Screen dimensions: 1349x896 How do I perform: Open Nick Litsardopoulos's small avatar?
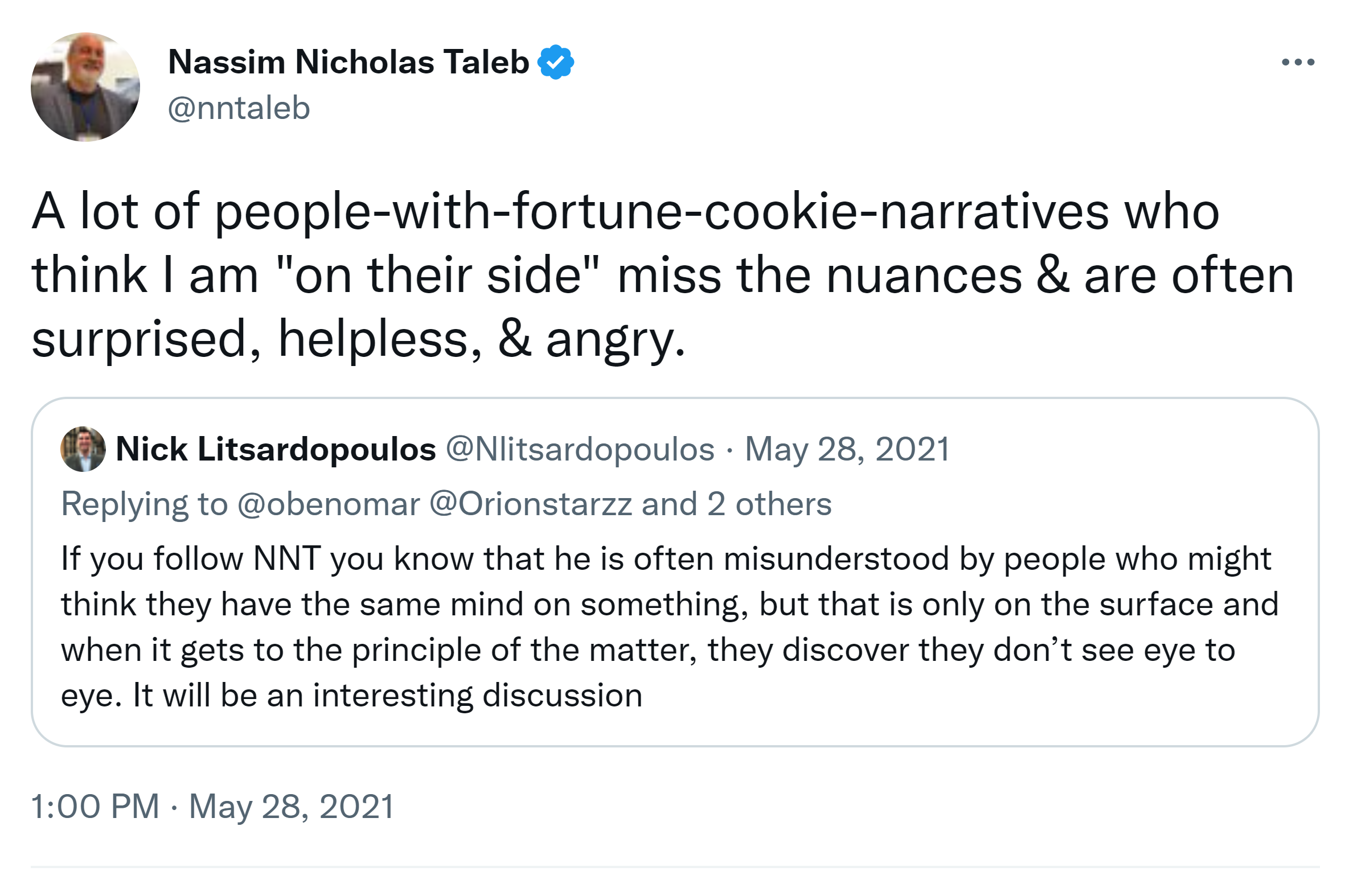tap(83, 449)
